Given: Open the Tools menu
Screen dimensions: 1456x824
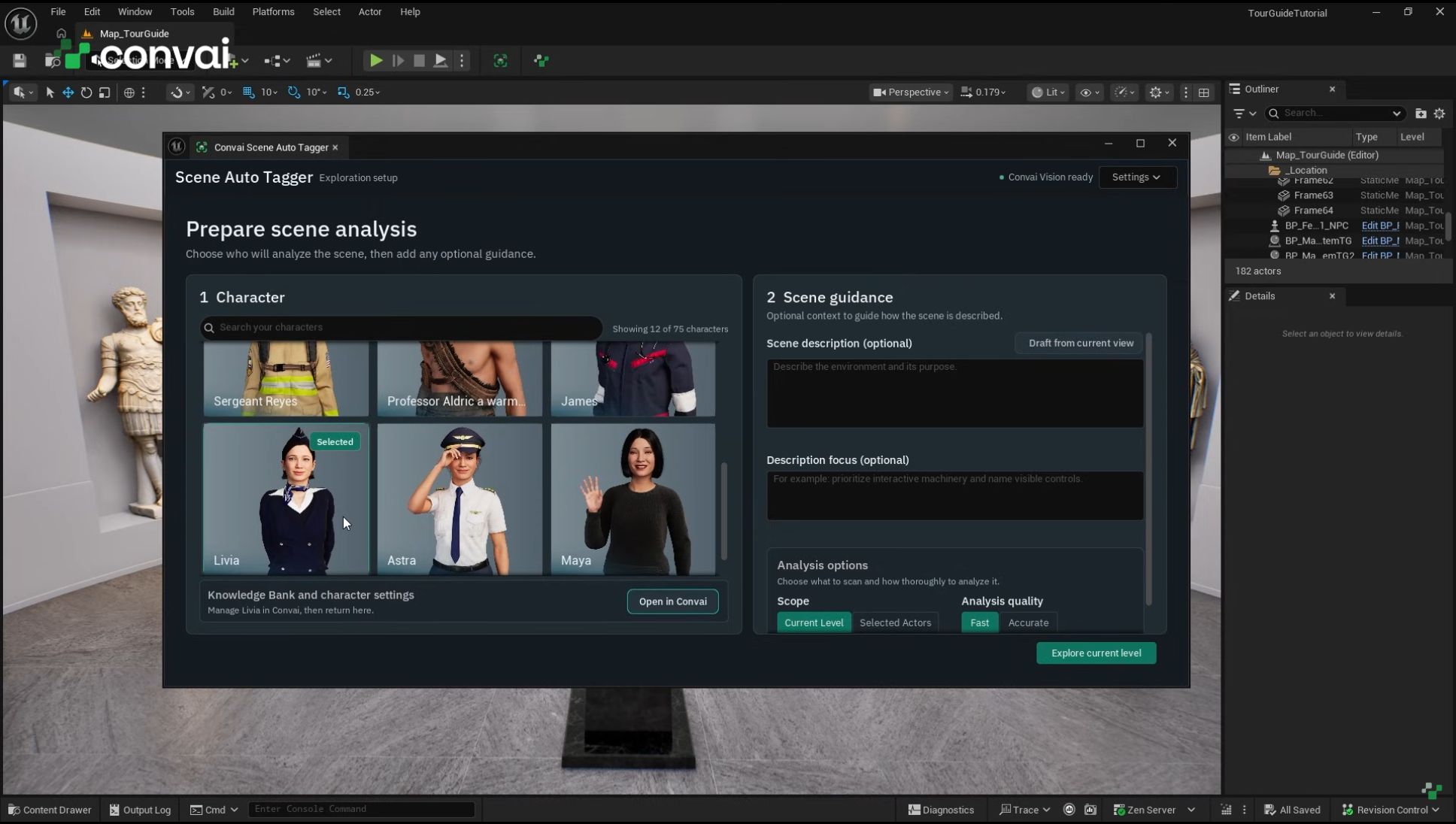Looking at the screenshot, I should point(182,12).
